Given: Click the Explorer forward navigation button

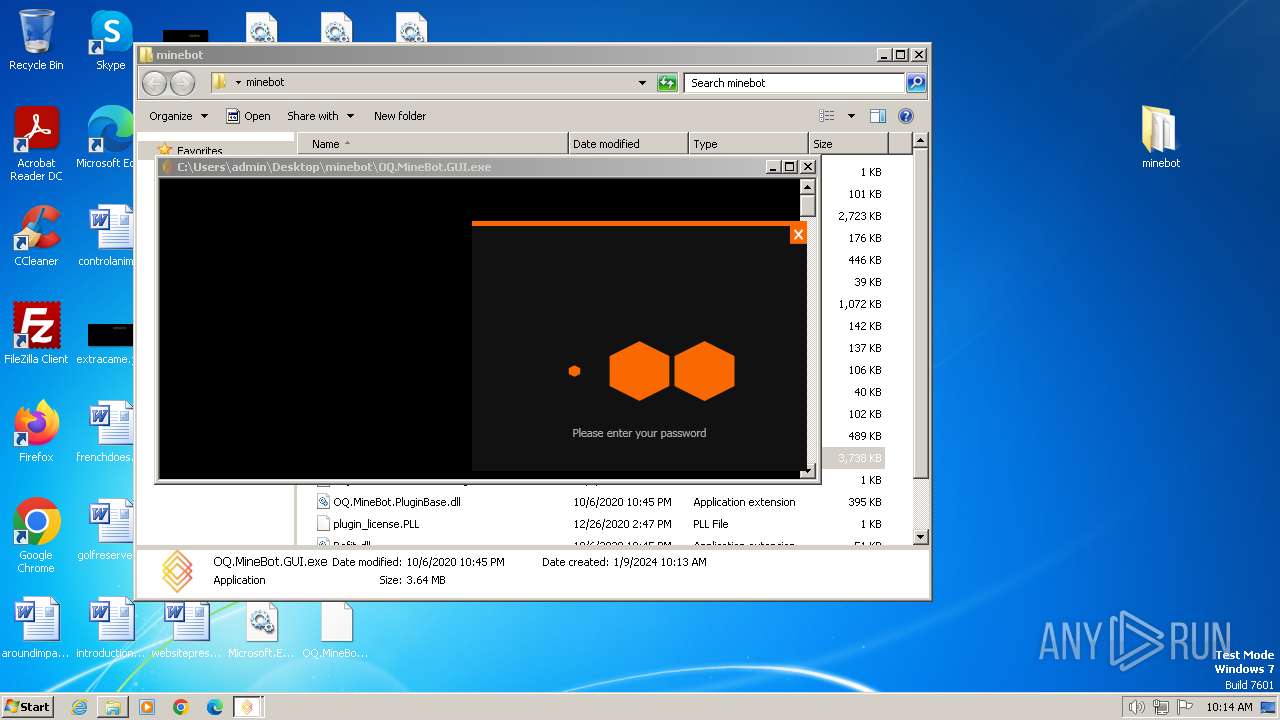Looking at the screenshot, I should tap(182, 83).
